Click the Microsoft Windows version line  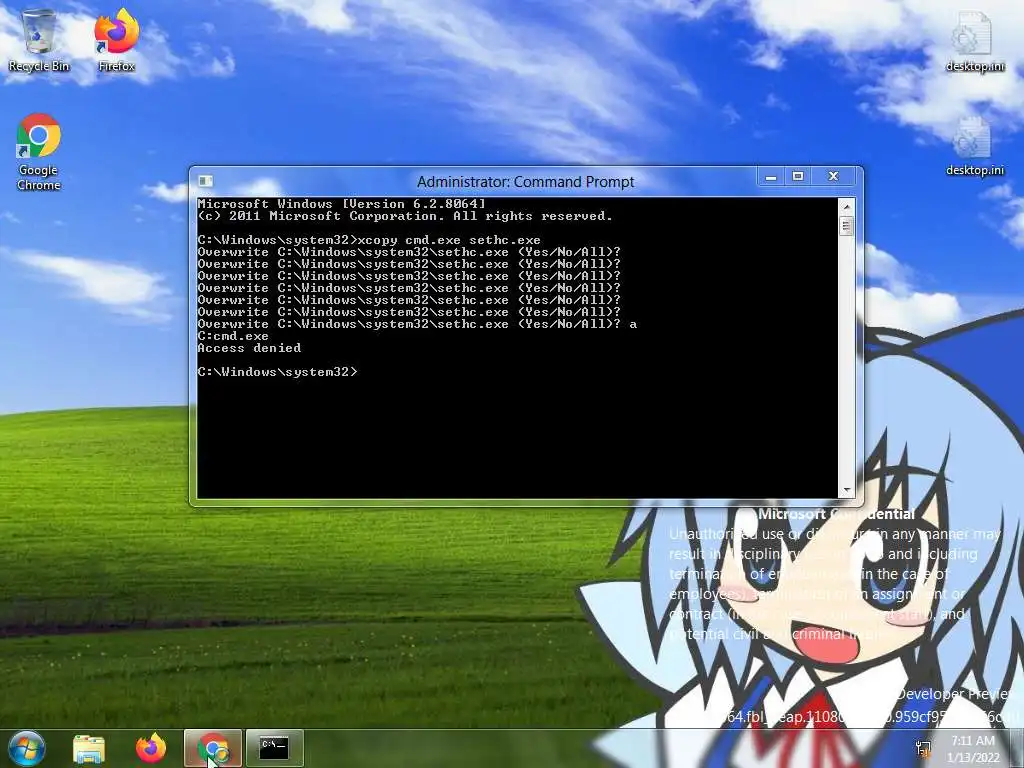[x=342, y=204]
